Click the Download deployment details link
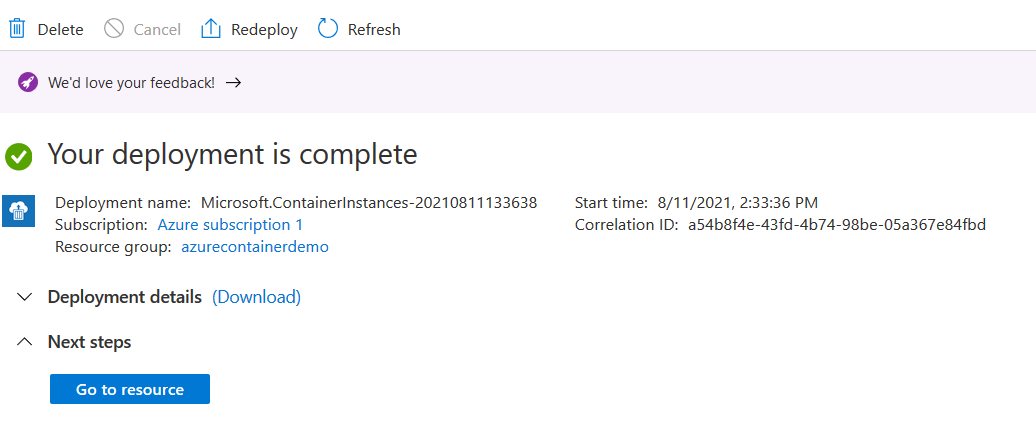This screenshot has width=1036, height=432. pos(257,297)
